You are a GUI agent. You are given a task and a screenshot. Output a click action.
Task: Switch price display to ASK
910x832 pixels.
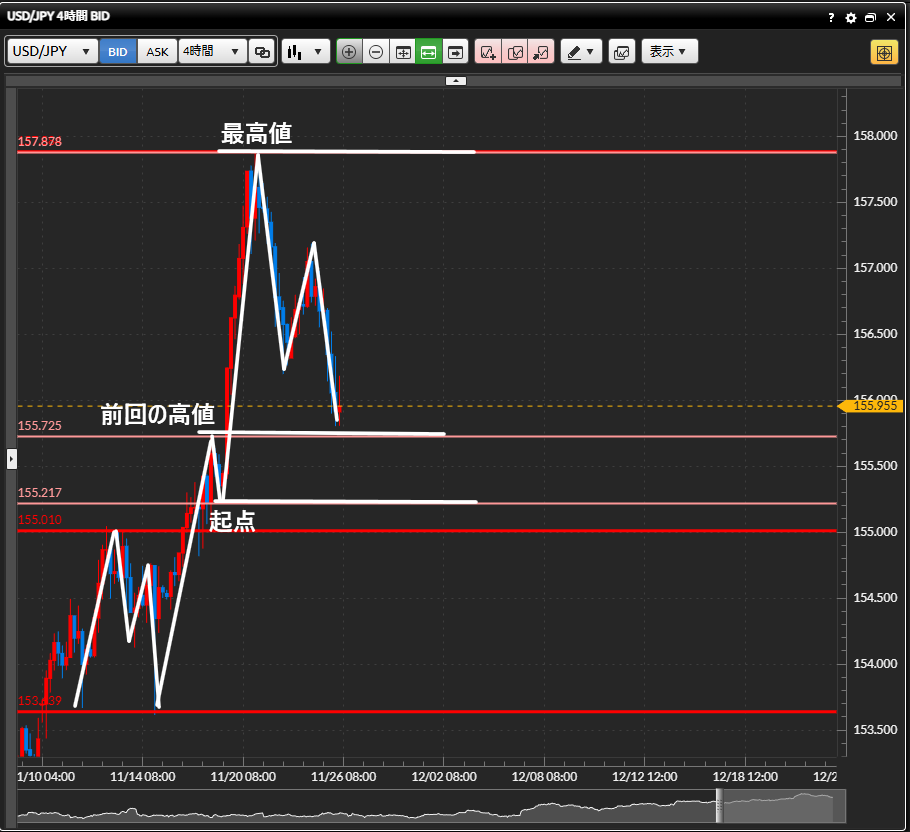pos(157,52)
